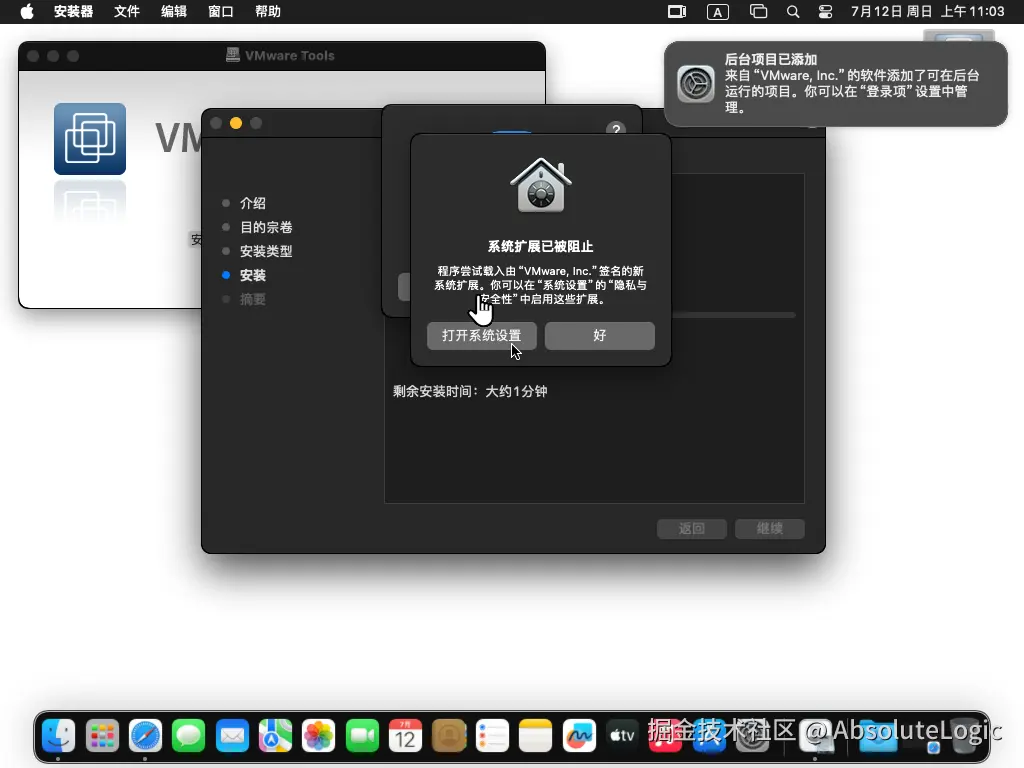Minimize the installer window with the yellow button

click(x=236, y=123)
